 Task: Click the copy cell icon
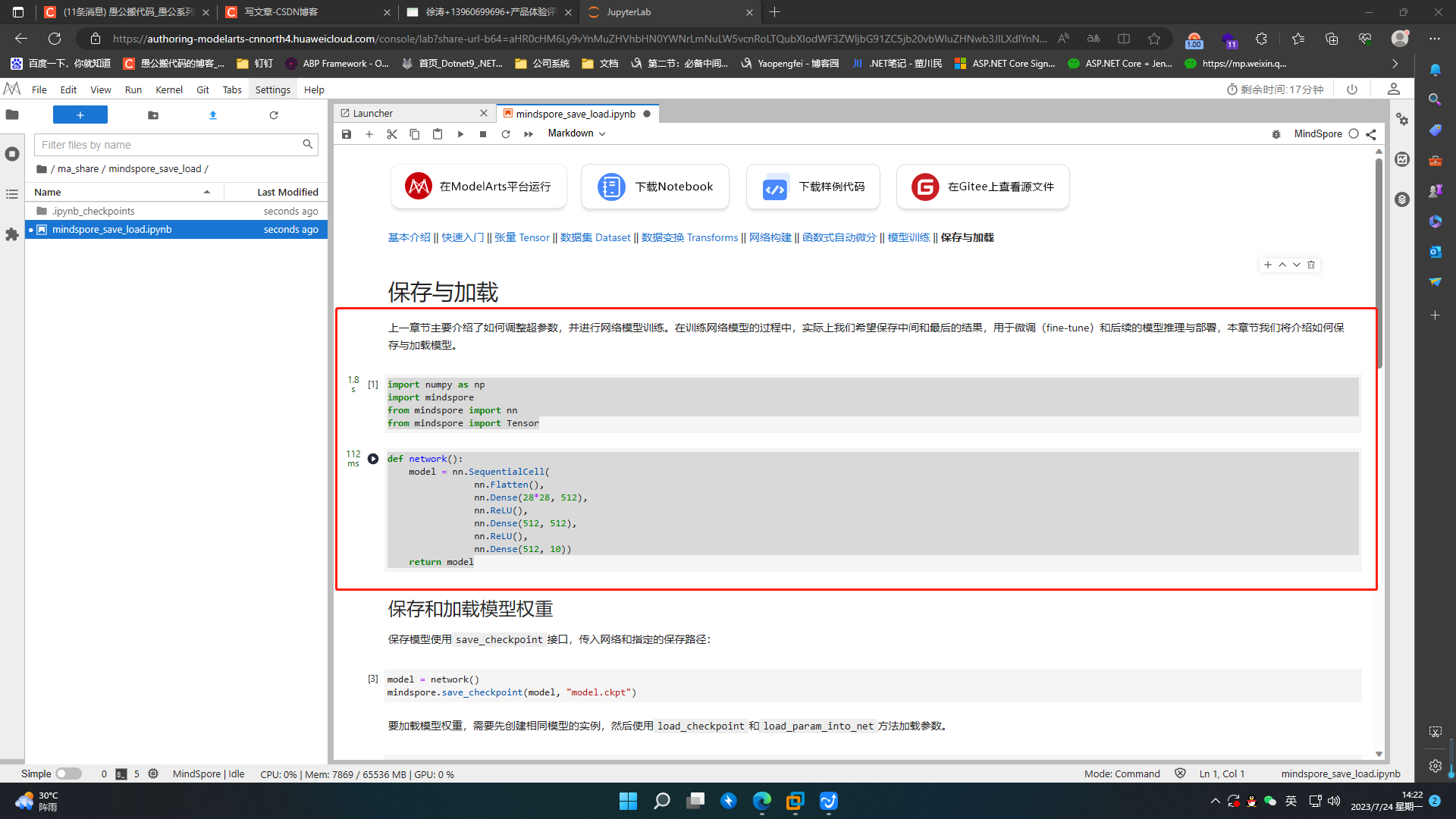tap(414, 133)
